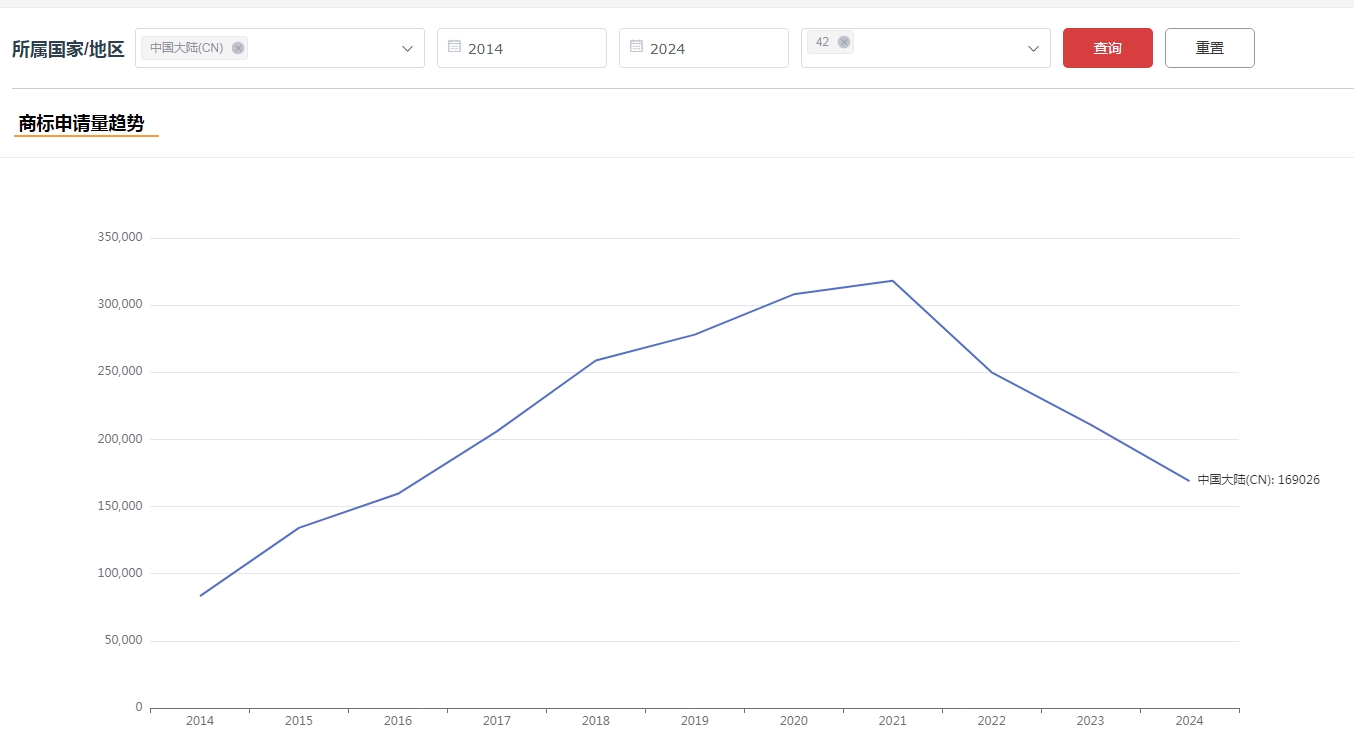Screen dimensions: 1354x746
Task: Focus the 2024 end year field
Action: (712, 48)
